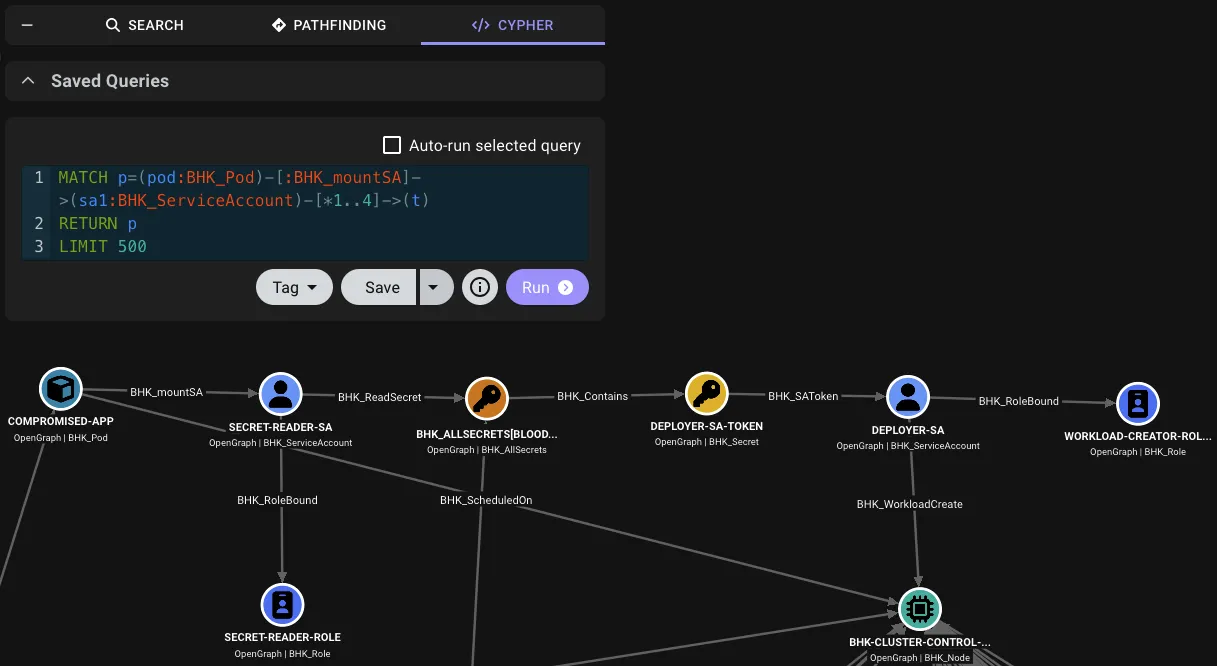The width and height of the screenshot is (1217, 666).
Task: Save the current query
Action: click(380, 287)
